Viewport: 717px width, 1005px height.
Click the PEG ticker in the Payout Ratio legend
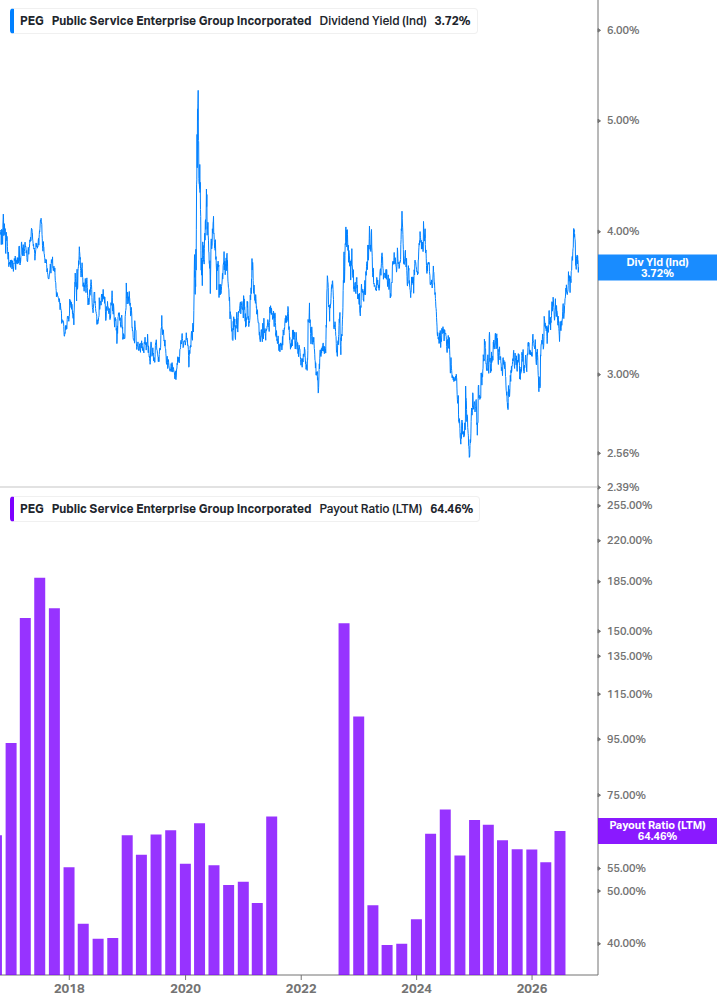coord(32,509)
